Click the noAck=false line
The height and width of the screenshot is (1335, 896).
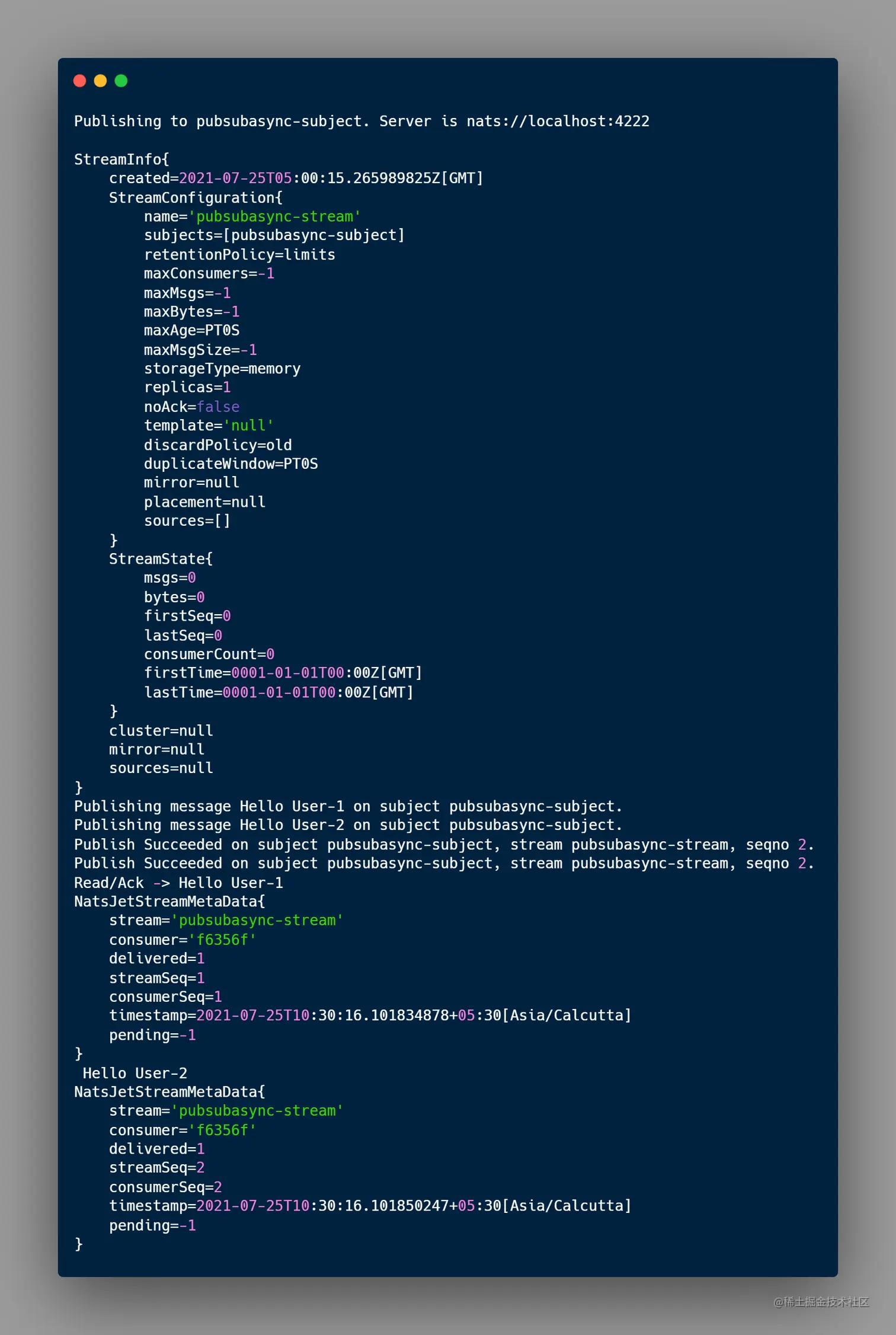tap(191, 407)
